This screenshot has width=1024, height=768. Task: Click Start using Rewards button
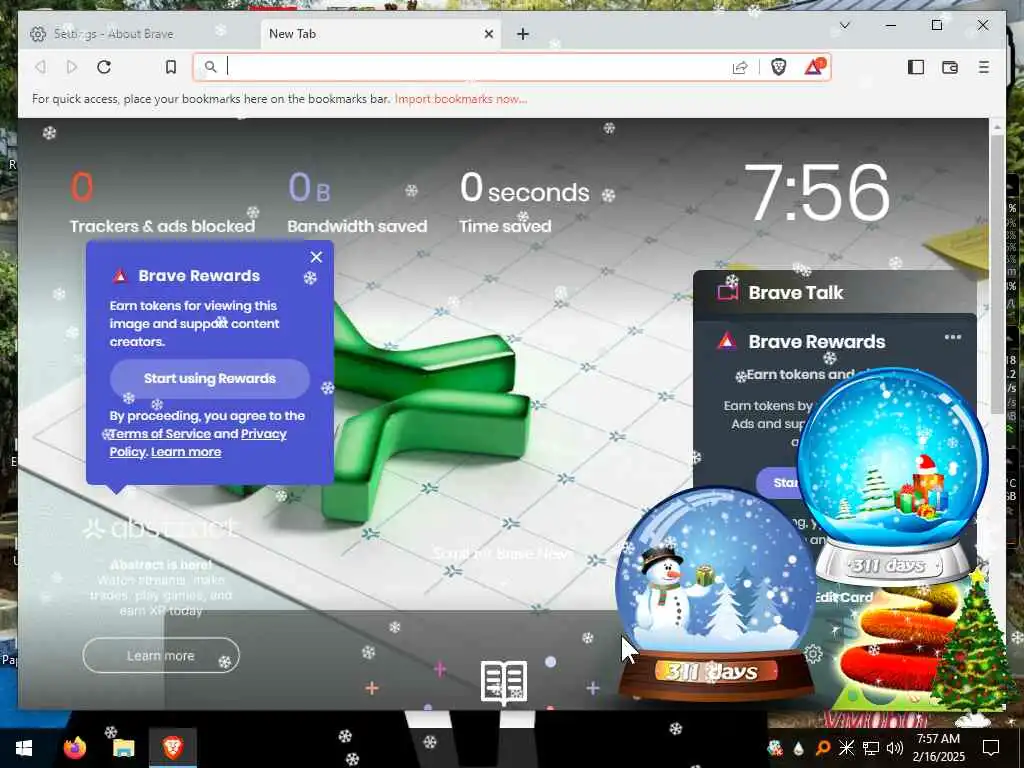pyautogui.click(x=210, y=379)
